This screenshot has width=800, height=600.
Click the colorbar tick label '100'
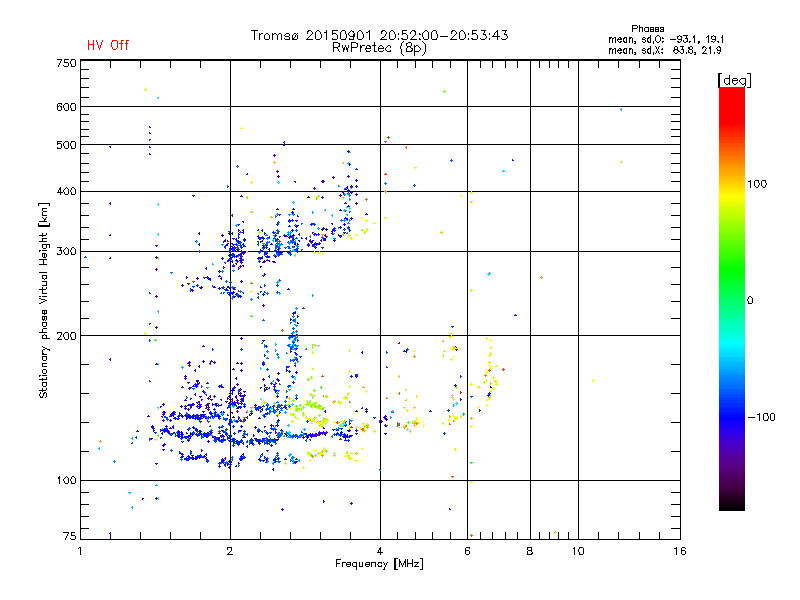(757, 184)
